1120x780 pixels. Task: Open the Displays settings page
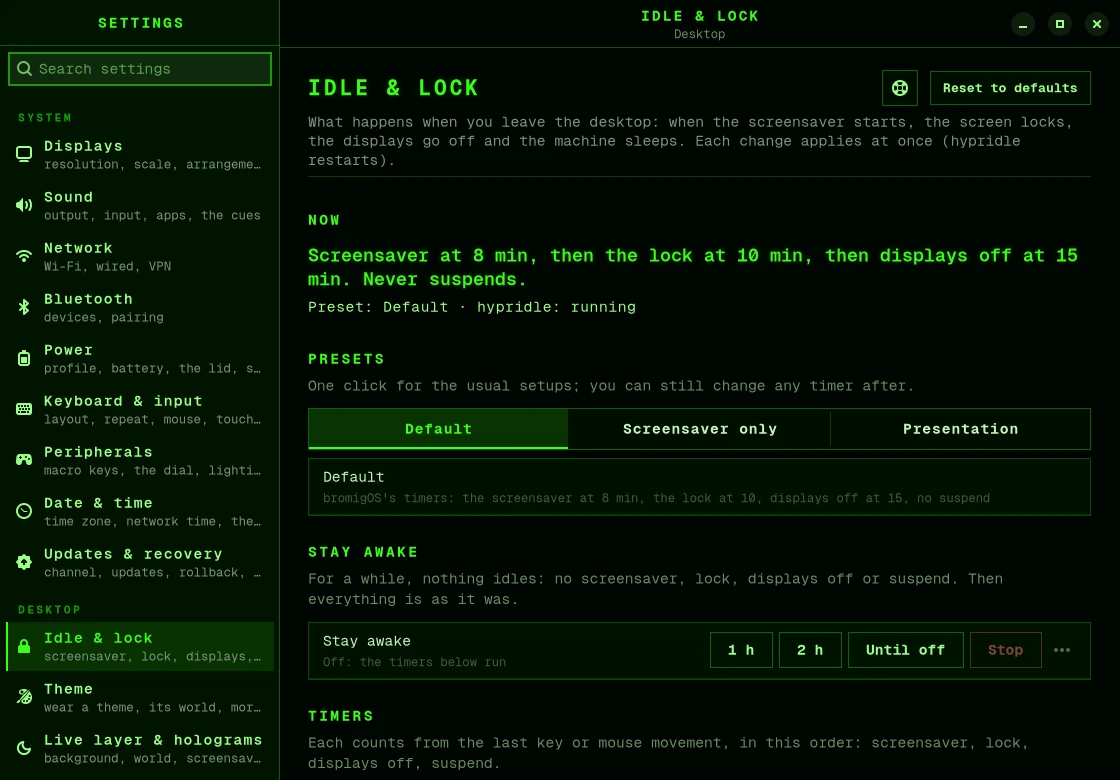[x=140, y=154]
